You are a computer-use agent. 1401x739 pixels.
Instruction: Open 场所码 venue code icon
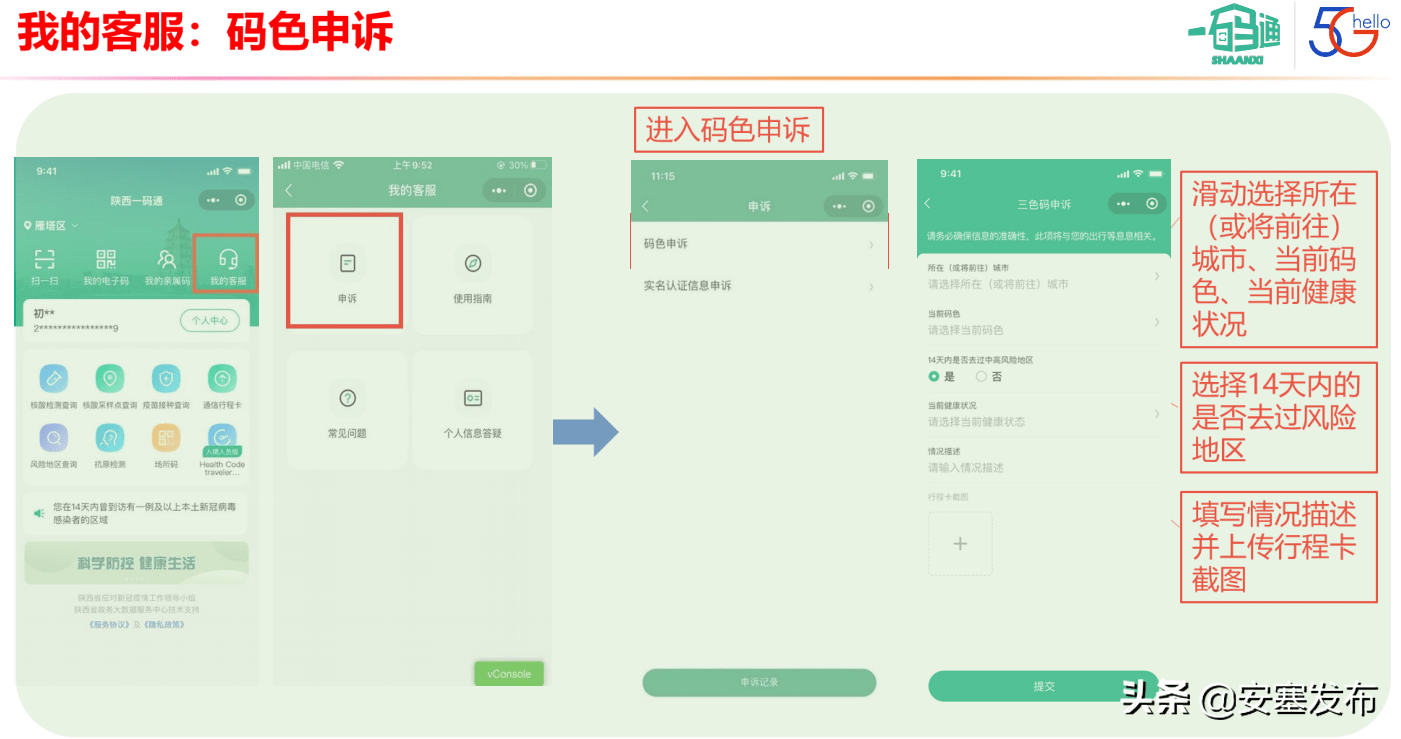[166, 438]
